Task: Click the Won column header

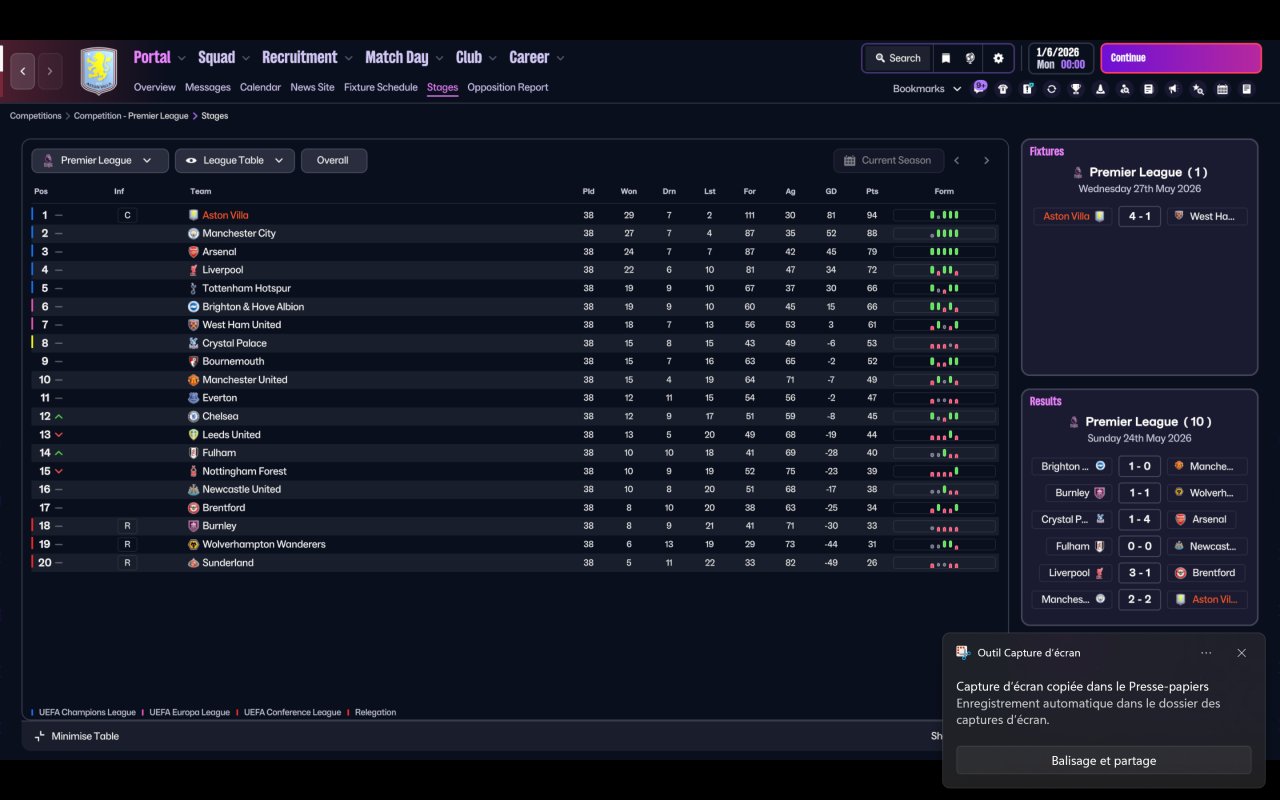Action: (628, 191)
